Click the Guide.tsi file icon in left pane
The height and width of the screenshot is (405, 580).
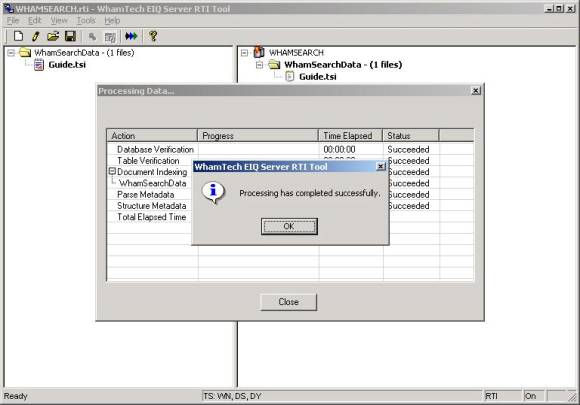pos(38,65)
